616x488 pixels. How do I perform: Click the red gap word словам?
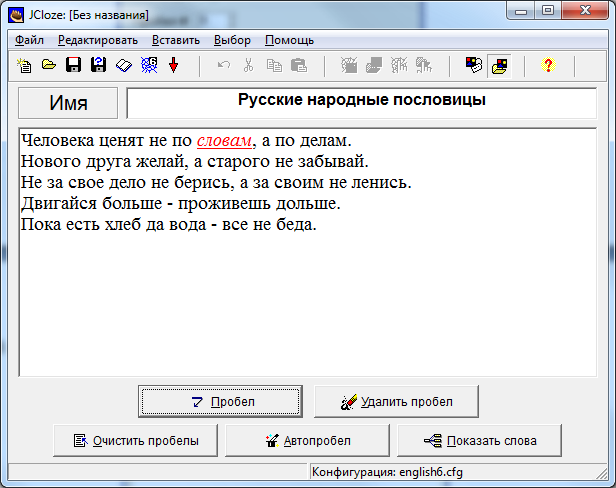tap(224, 141)
